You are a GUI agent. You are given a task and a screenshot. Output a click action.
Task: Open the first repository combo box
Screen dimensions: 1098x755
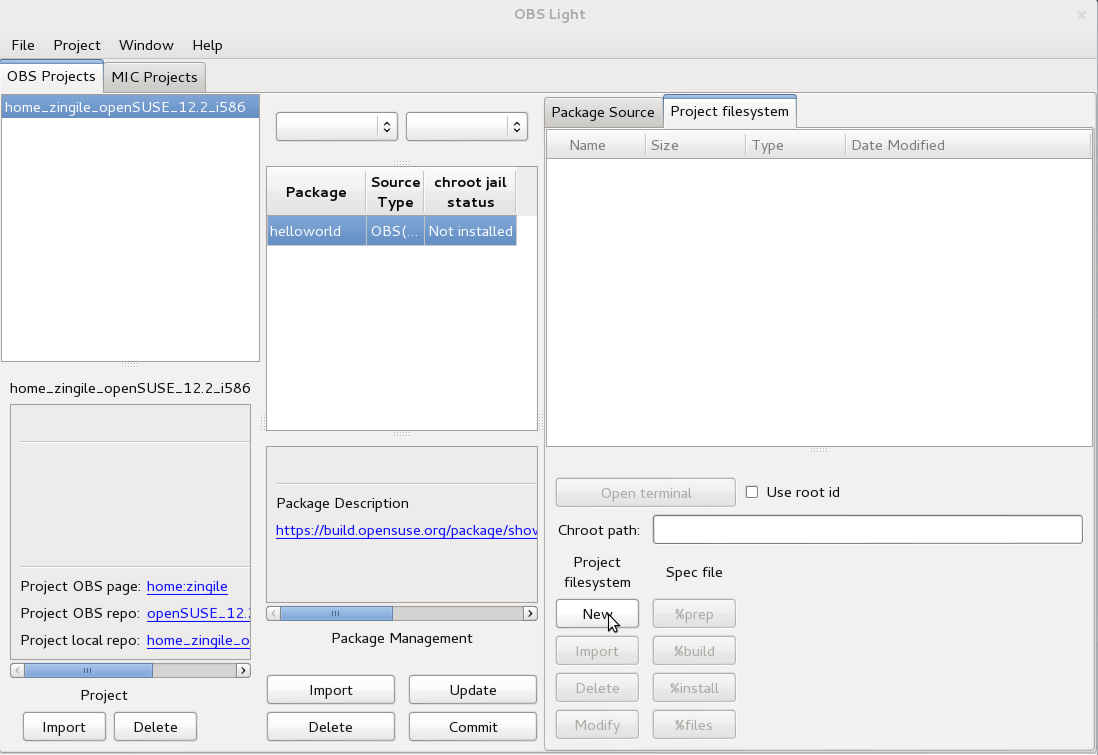[x=336, y=126]
